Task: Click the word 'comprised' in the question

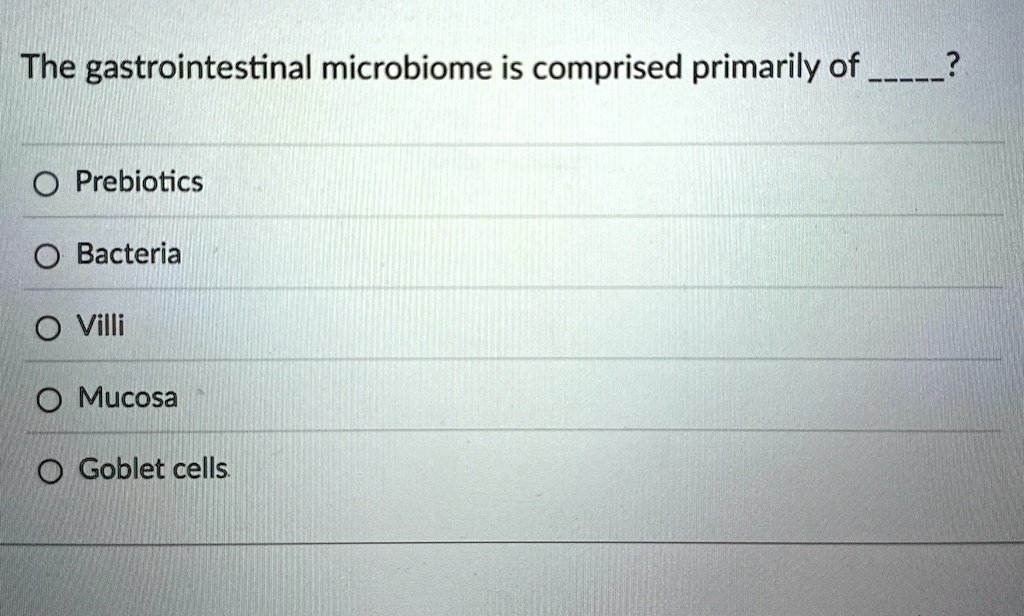Action: (607, 69)
